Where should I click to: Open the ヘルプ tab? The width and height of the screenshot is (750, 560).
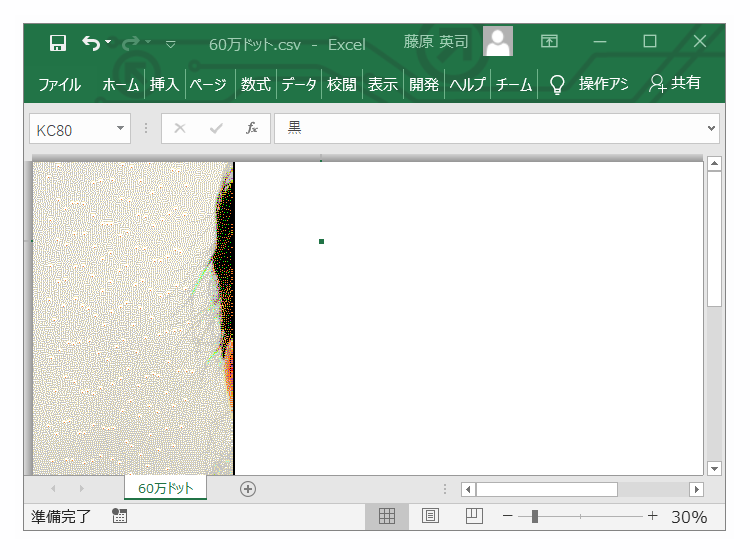(467, 84)
